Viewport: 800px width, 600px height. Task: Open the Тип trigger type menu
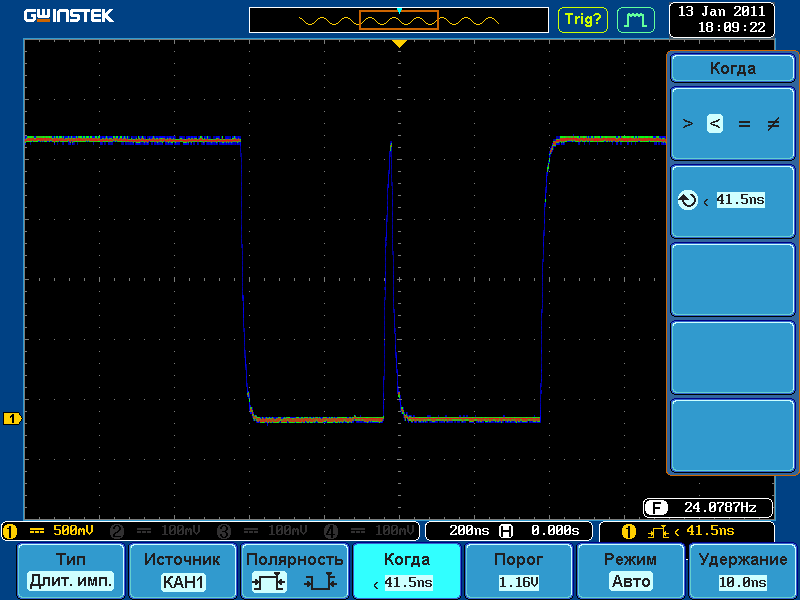[71, 570]
